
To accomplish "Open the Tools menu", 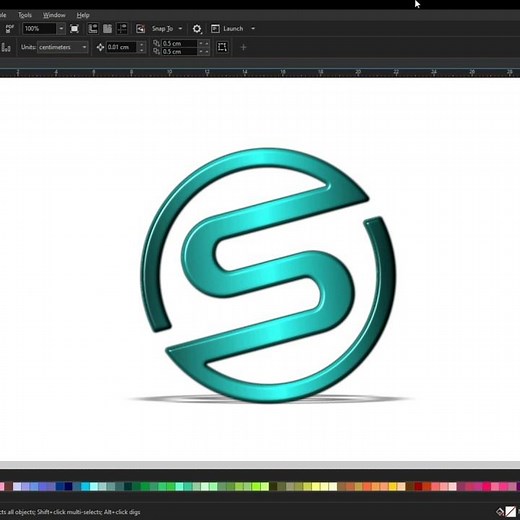I will 25,15.
